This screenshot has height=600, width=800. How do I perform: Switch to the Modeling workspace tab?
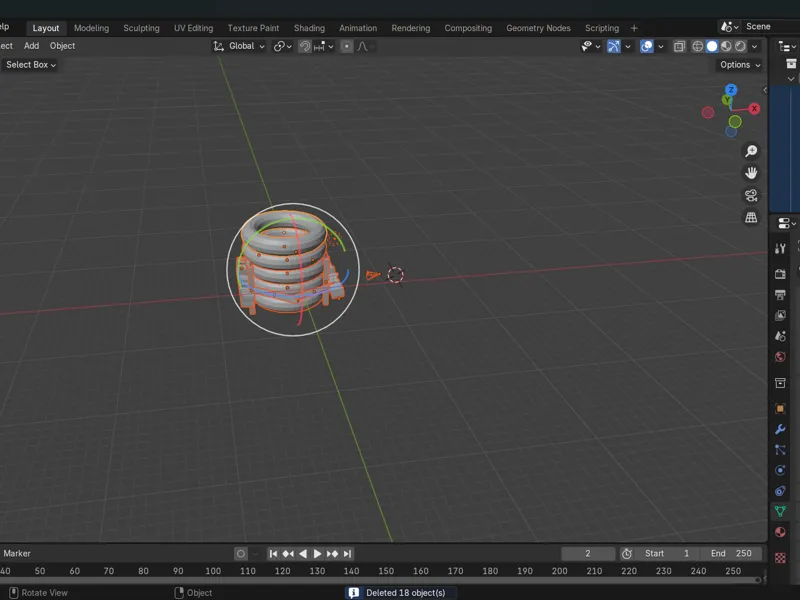(x=91, y=28)
